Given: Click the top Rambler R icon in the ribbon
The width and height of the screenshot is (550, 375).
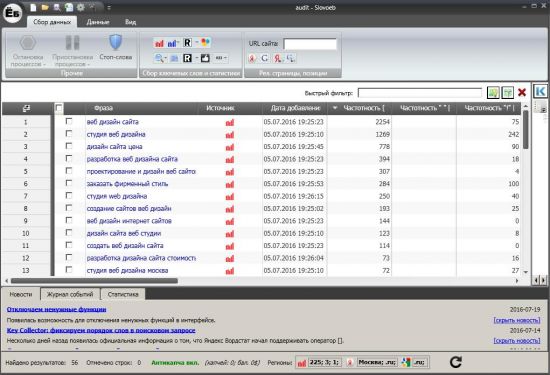Looking at the screenshot, I should [x=187, y=43].
